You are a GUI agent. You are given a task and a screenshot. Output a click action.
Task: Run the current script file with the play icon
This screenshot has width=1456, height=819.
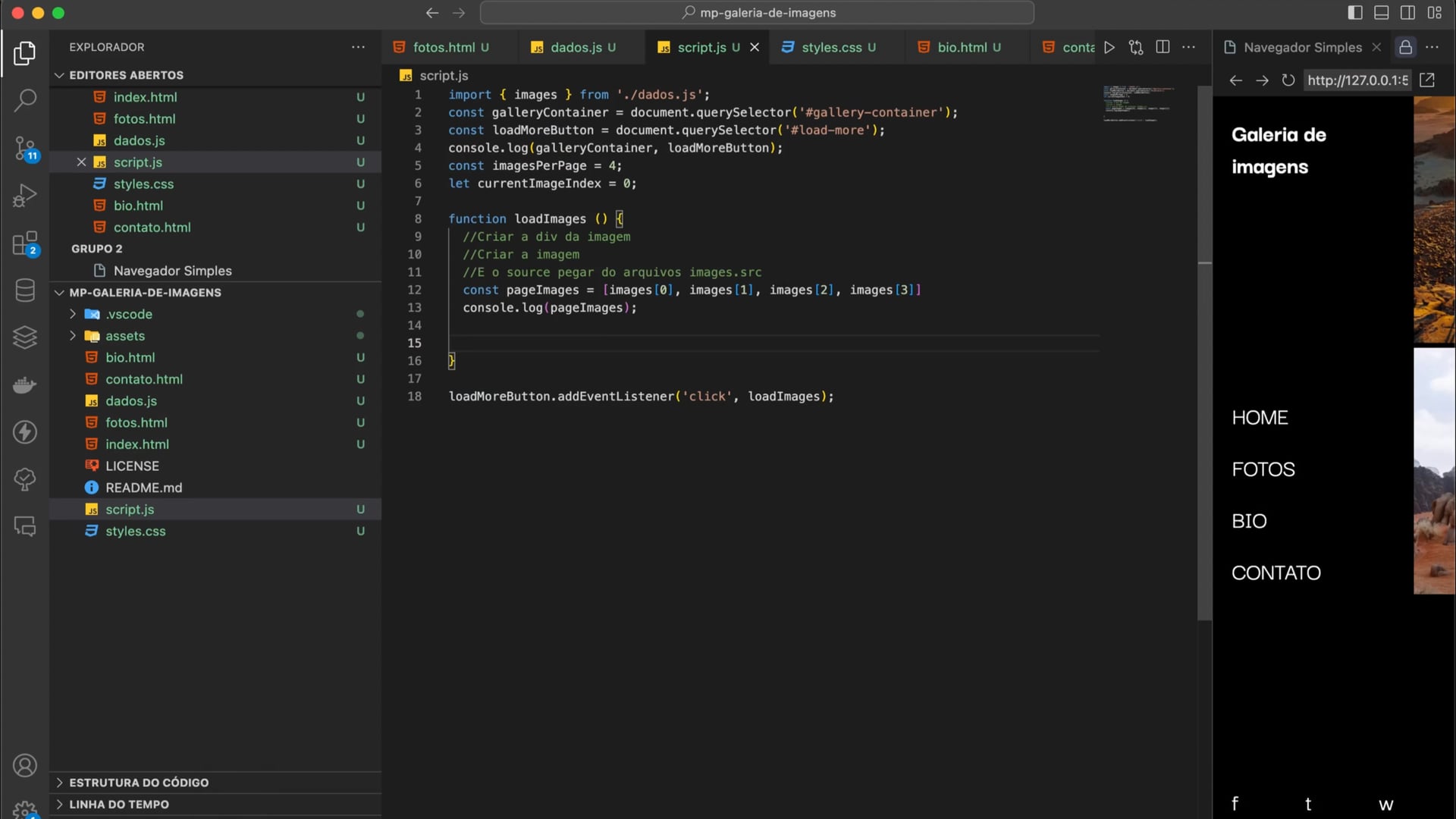[1109, 47]
